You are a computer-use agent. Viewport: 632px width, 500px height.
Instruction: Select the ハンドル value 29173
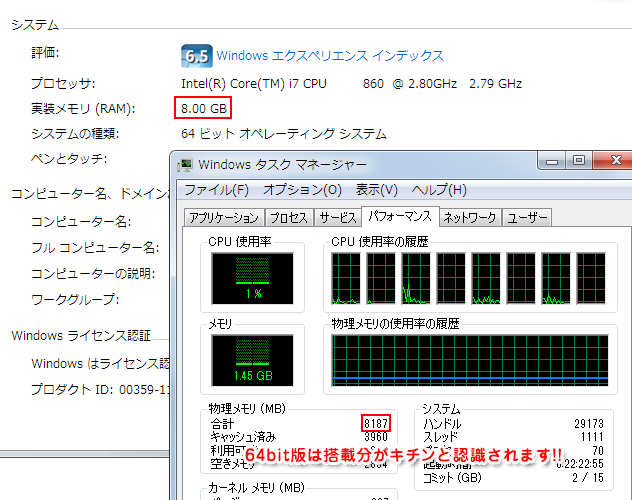(x=589, y=423)
